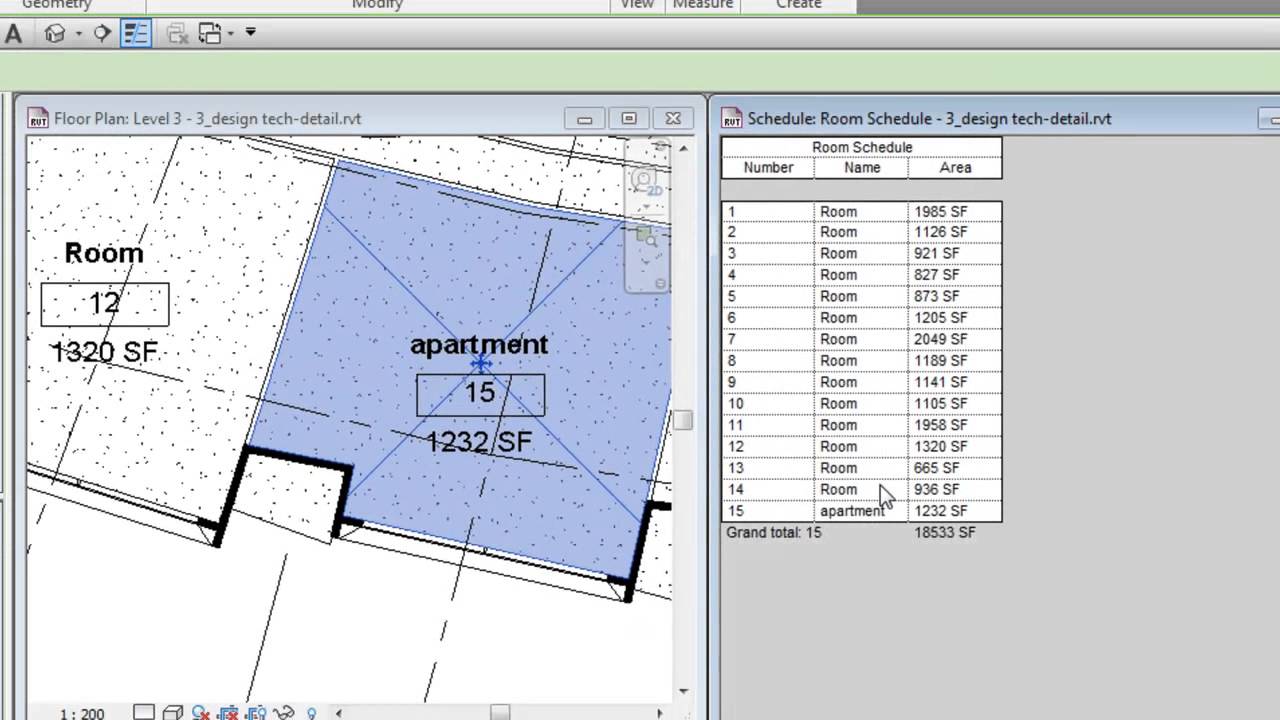Click the highlighted Schedules toolbar icon
Viewport: 1280px width, 720px height.
point(135,33)
